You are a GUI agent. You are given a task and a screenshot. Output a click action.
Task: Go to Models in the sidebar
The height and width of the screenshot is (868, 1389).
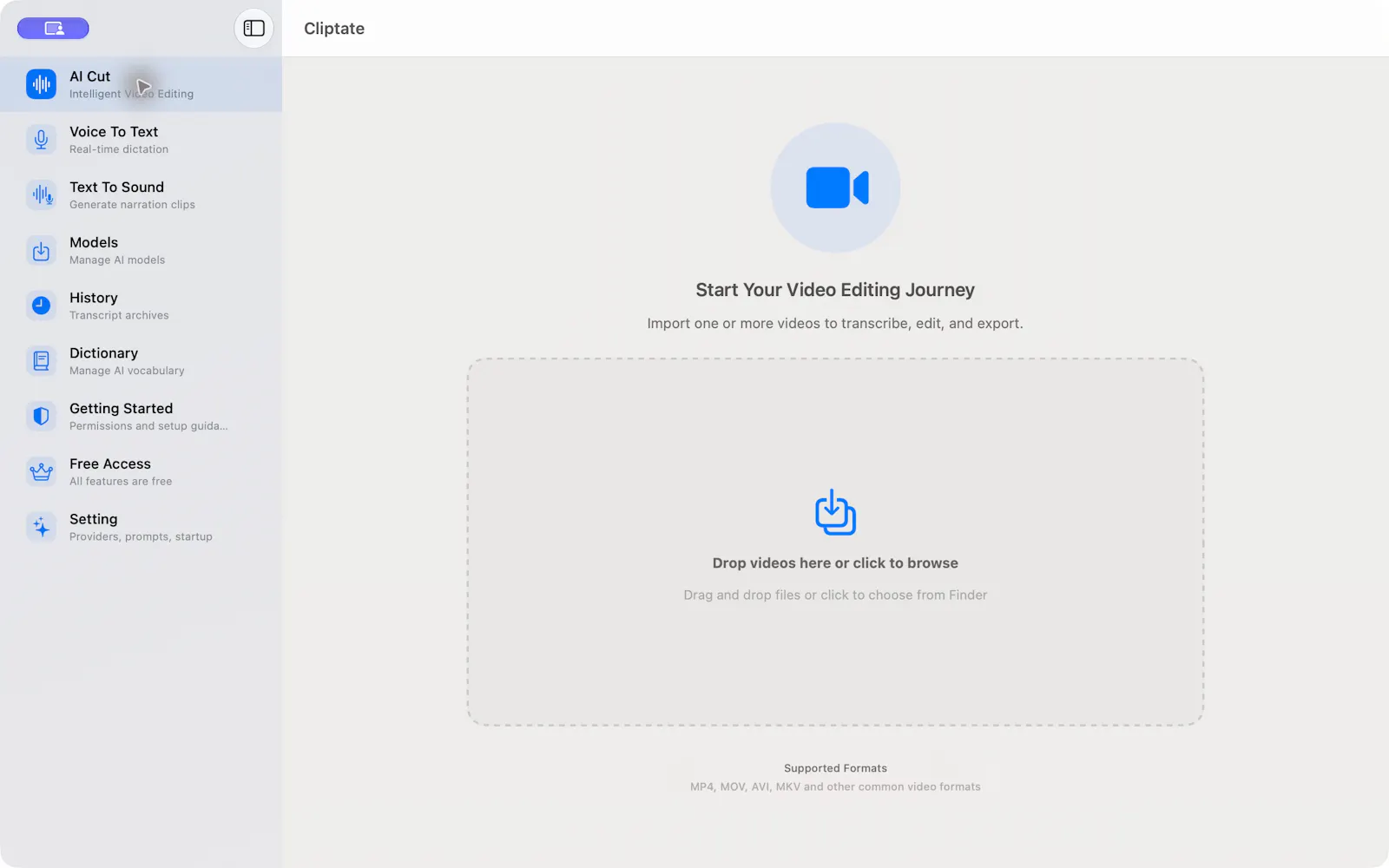click(141, 251)
